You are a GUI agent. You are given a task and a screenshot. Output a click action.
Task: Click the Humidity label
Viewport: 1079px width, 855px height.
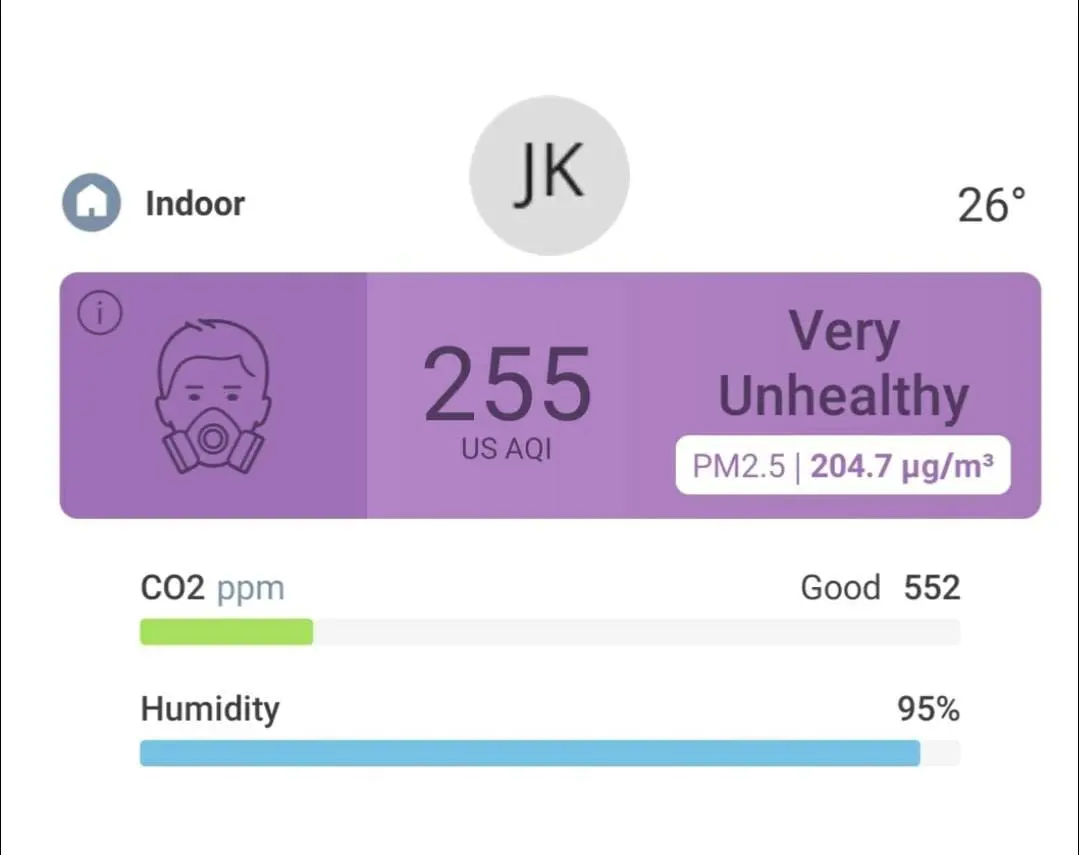tap(210, 709)
